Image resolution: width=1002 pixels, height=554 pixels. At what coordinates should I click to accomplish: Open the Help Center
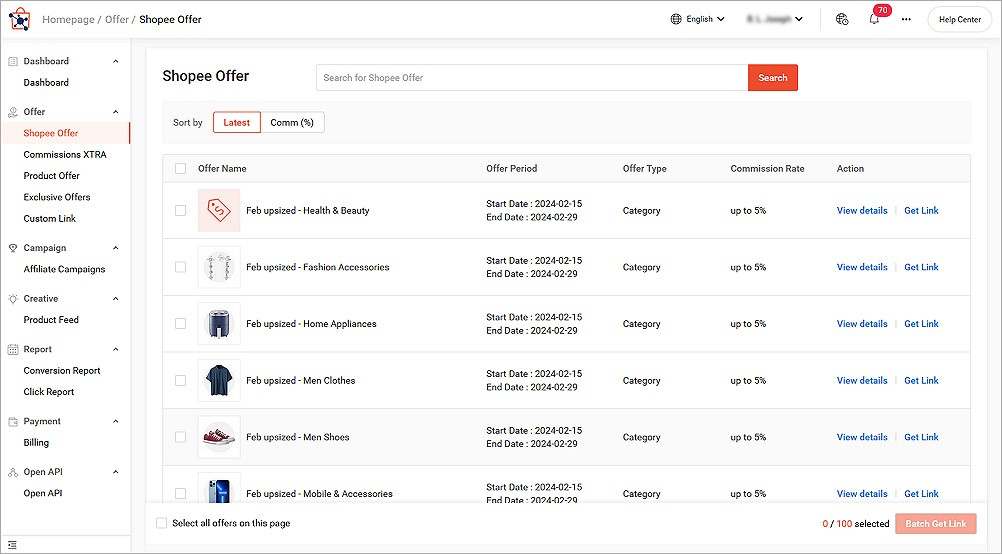(x=960, y=19)
